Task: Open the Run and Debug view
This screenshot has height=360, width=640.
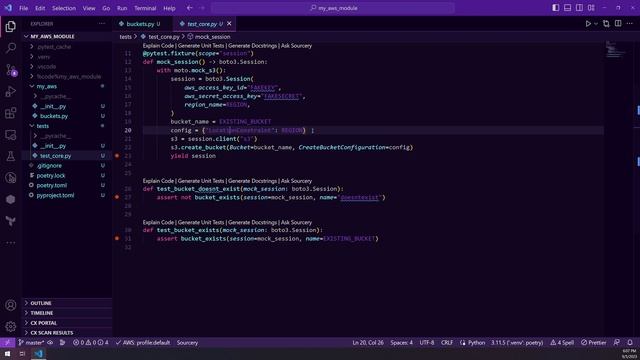Action: coord(11,91)
